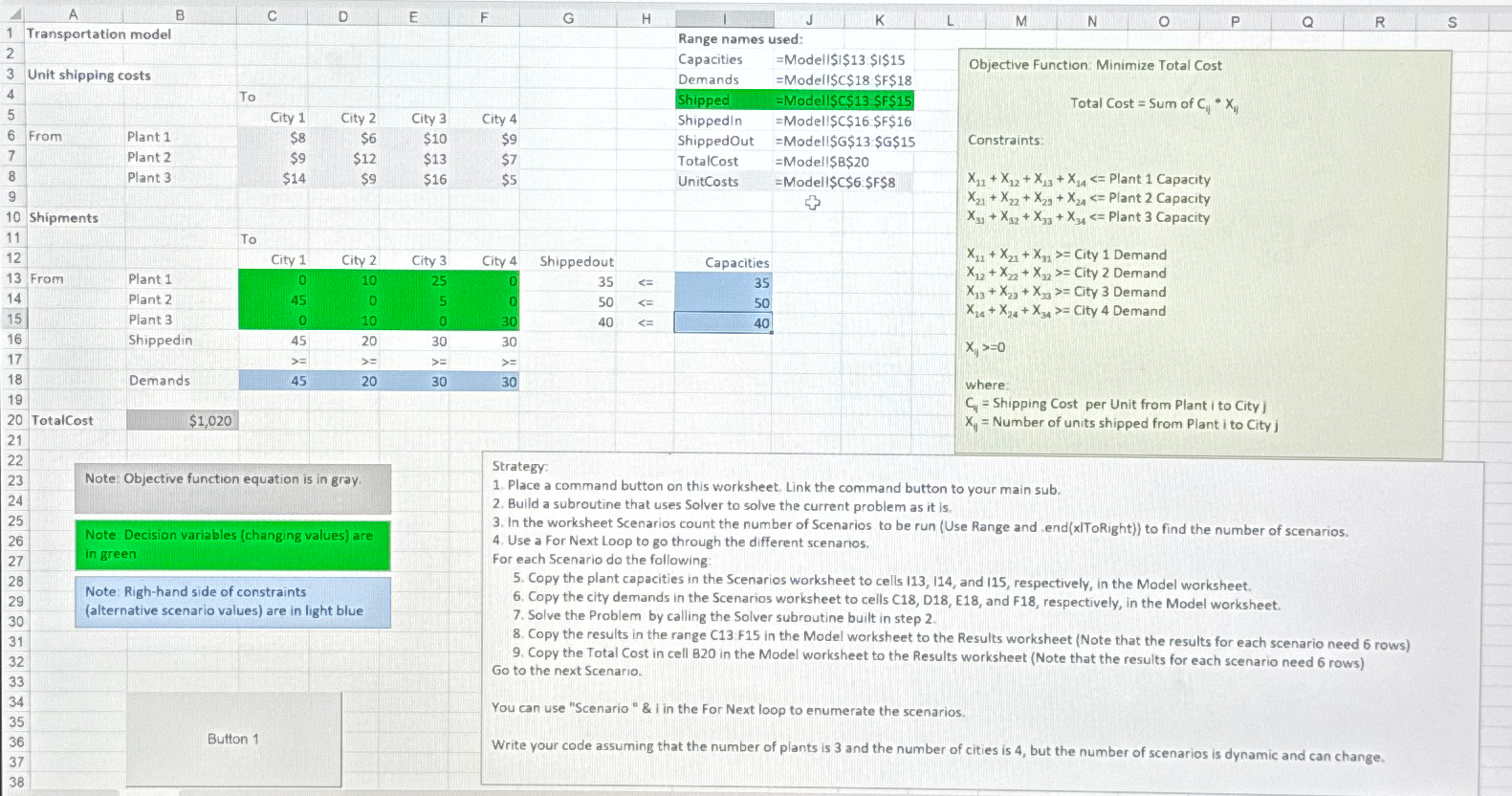
Task: Select the Objective Function text box
Action: pyautogui.click(x=1202, y=253)
